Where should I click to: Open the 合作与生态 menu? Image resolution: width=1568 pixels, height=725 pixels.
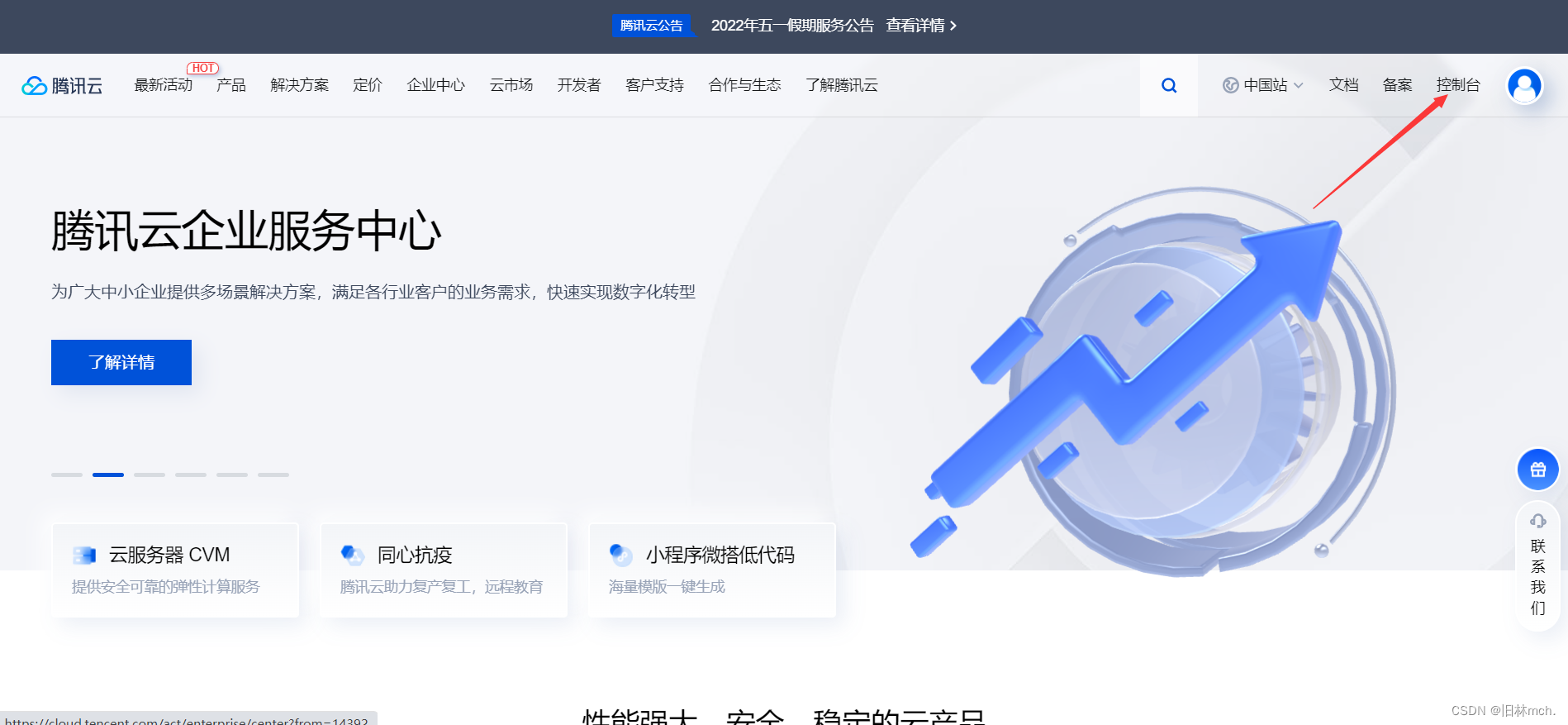click(x=745, y=85)
